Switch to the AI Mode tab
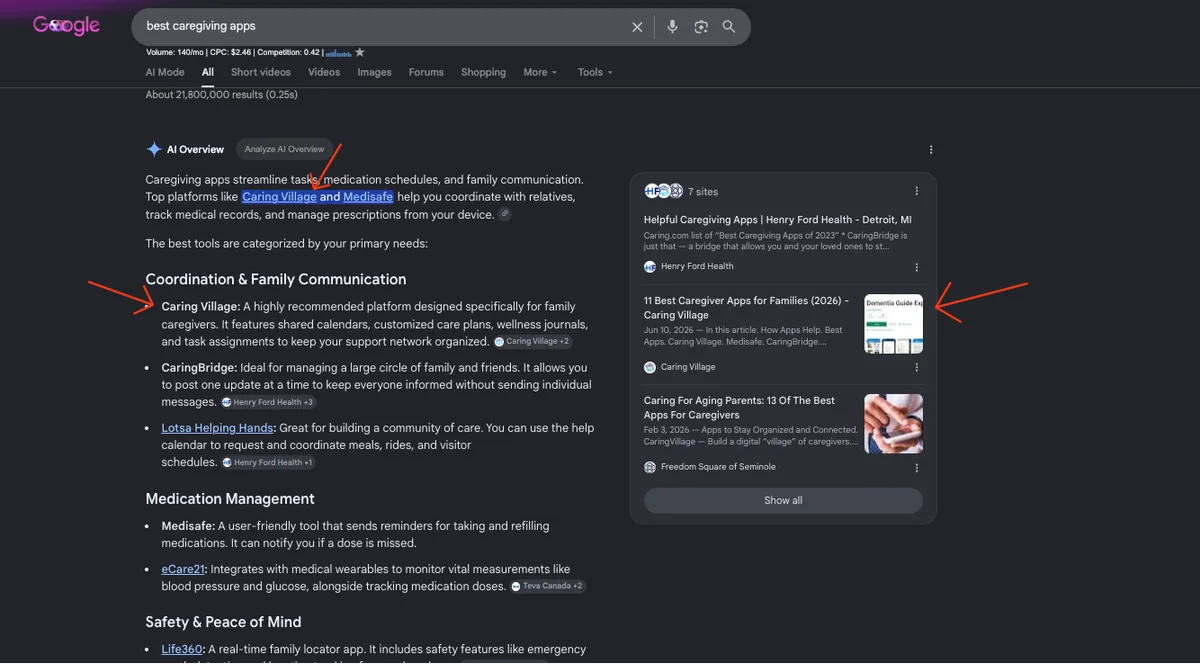Screen dimensions: 1200x664 coord(165,72)
